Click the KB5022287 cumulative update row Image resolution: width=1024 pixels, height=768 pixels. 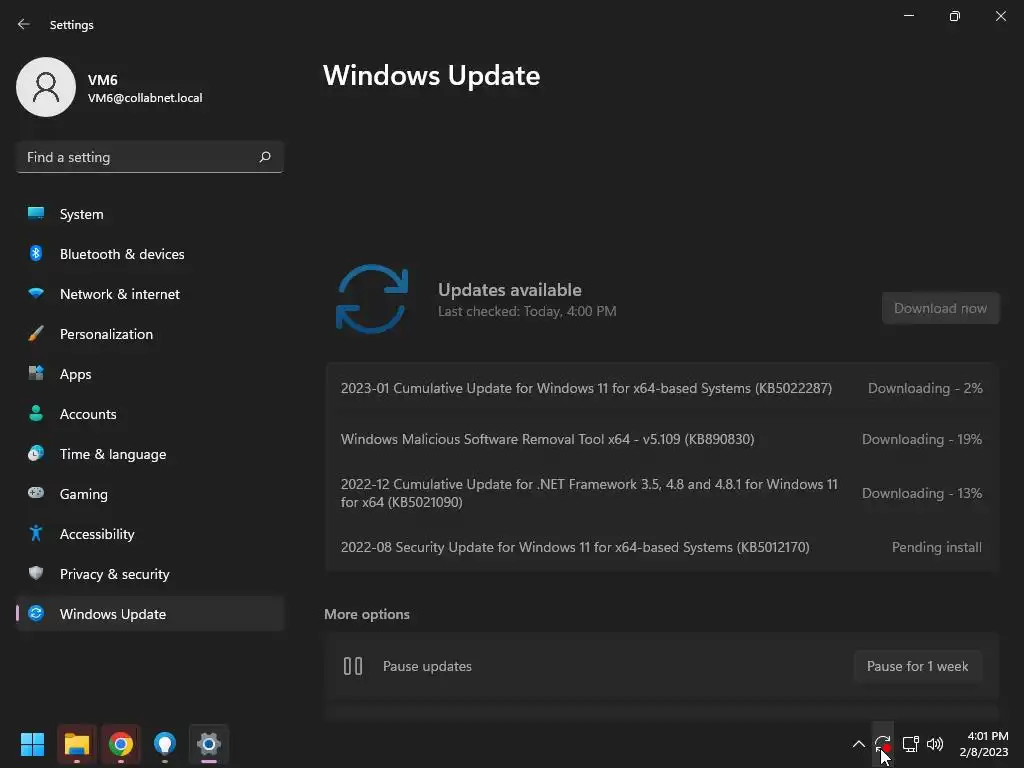(x=662, y=389)
